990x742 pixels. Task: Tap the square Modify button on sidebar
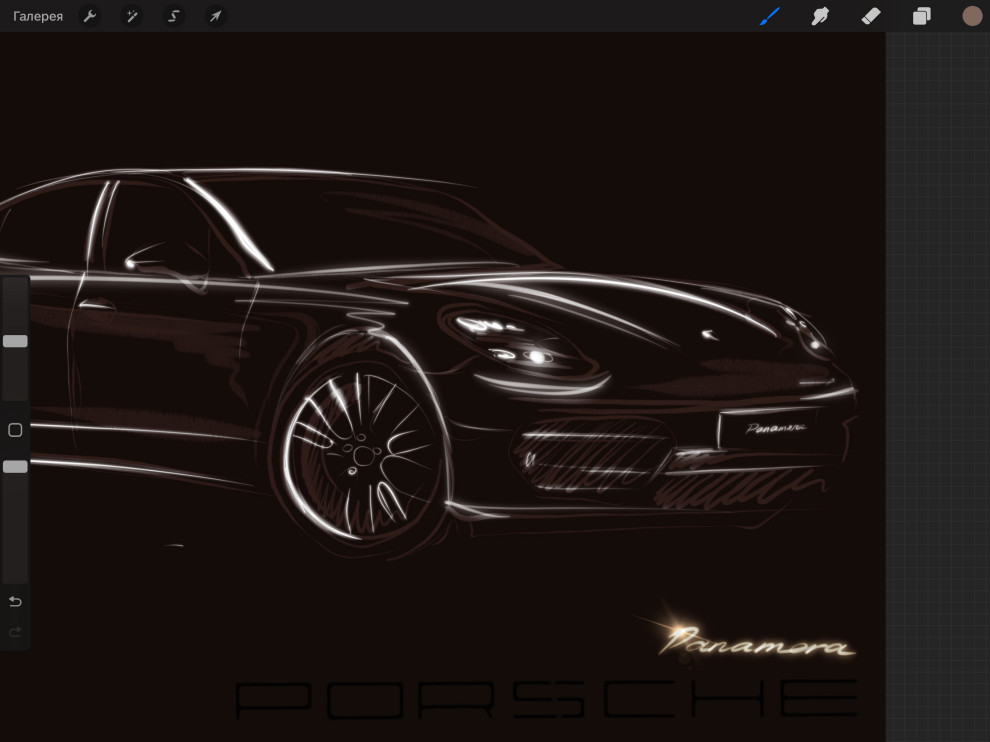tap(15, 430)
